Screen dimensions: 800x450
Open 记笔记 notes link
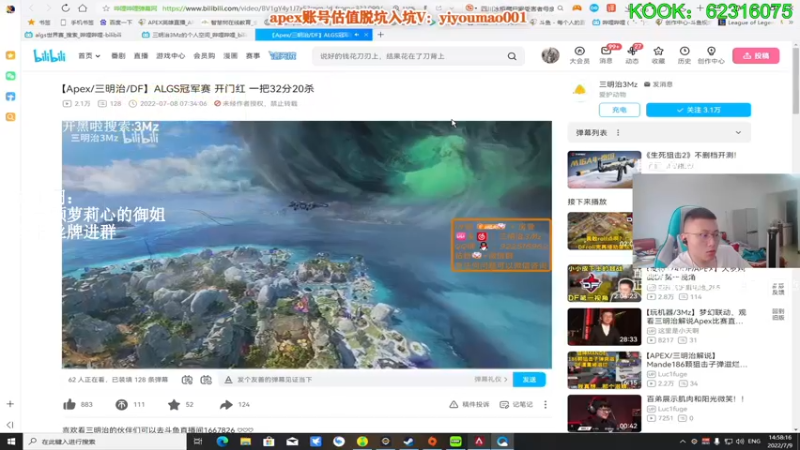coord(516,404)
